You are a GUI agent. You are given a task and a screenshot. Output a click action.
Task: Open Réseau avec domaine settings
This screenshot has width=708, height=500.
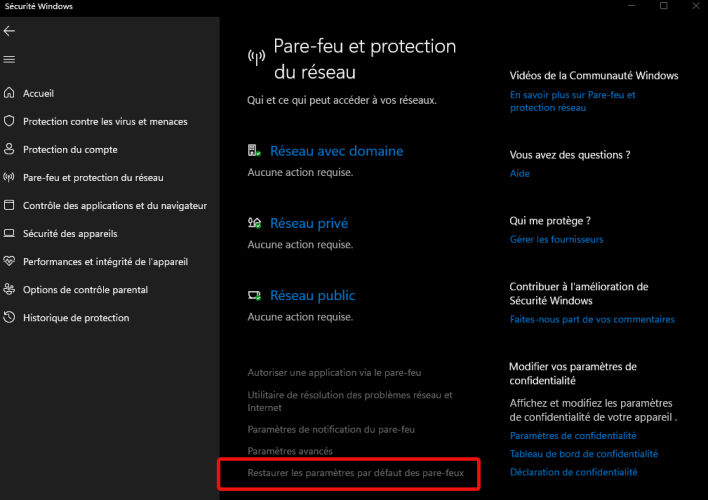coord(336,151)
